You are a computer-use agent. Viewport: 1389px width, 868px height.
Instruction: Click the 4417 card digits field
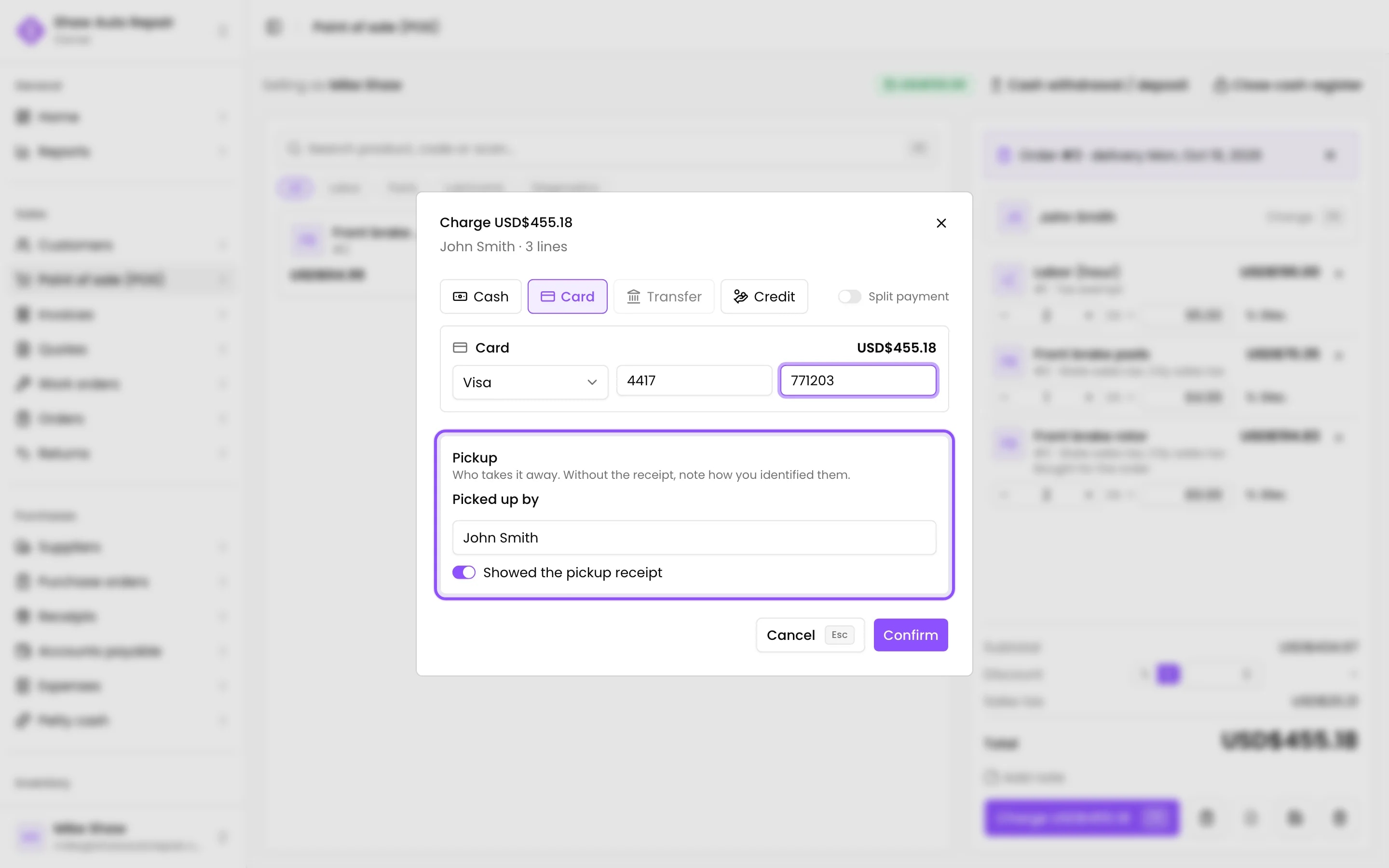click(x=694, y=380)
